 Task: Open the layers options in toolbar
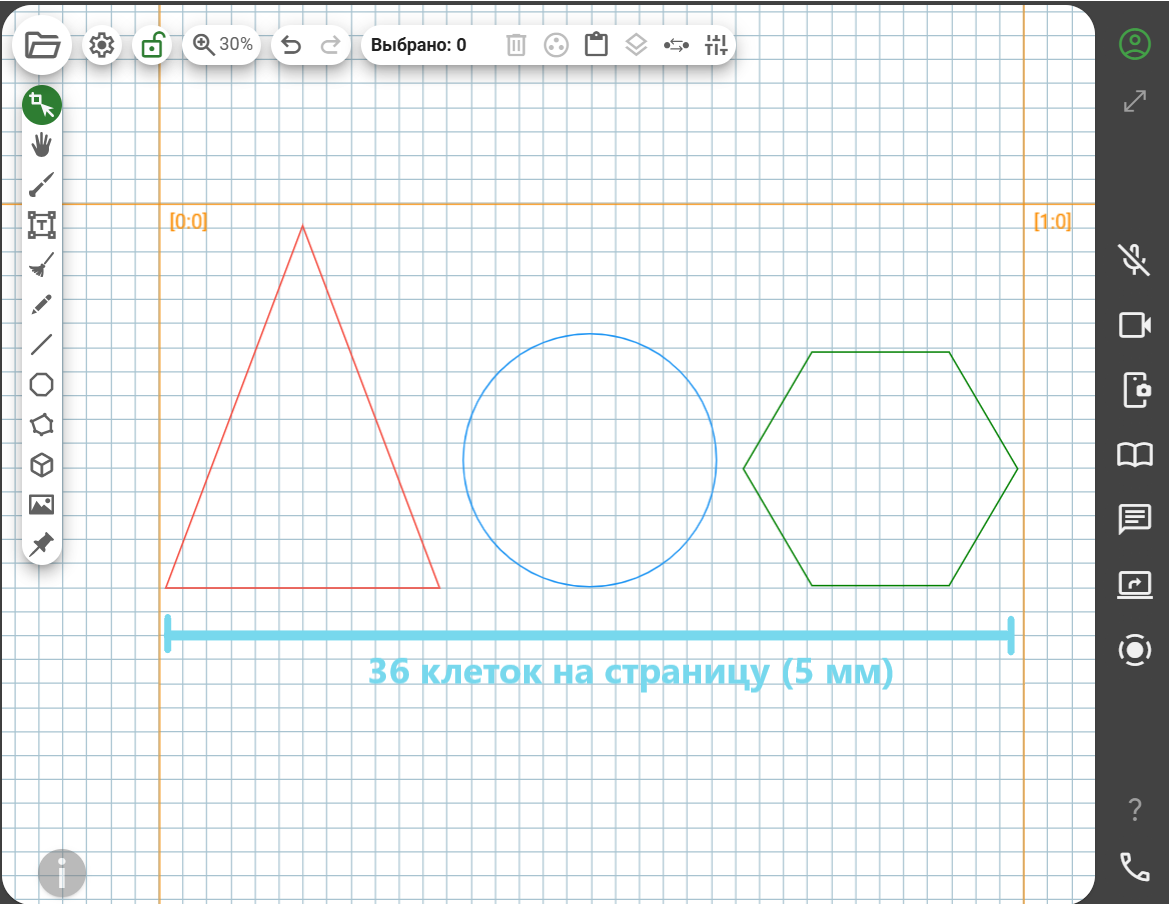point(636,45)
